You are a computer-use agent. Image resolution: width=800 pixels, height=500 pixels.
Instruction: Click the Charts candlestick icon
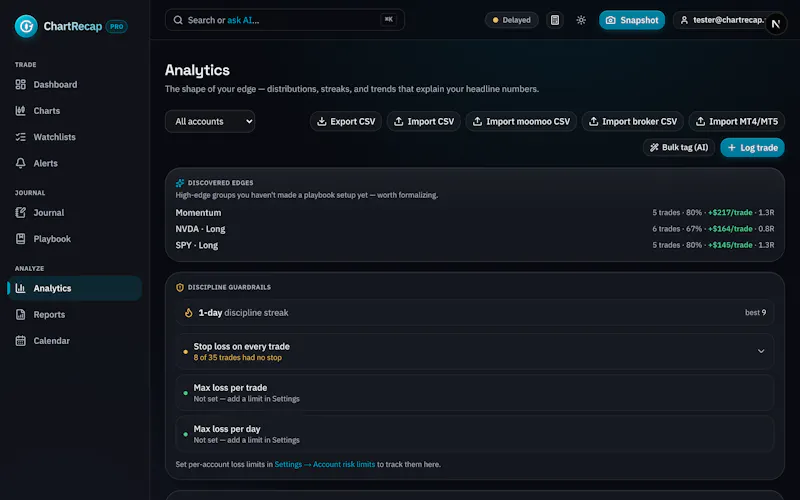(x=20, y=111)
